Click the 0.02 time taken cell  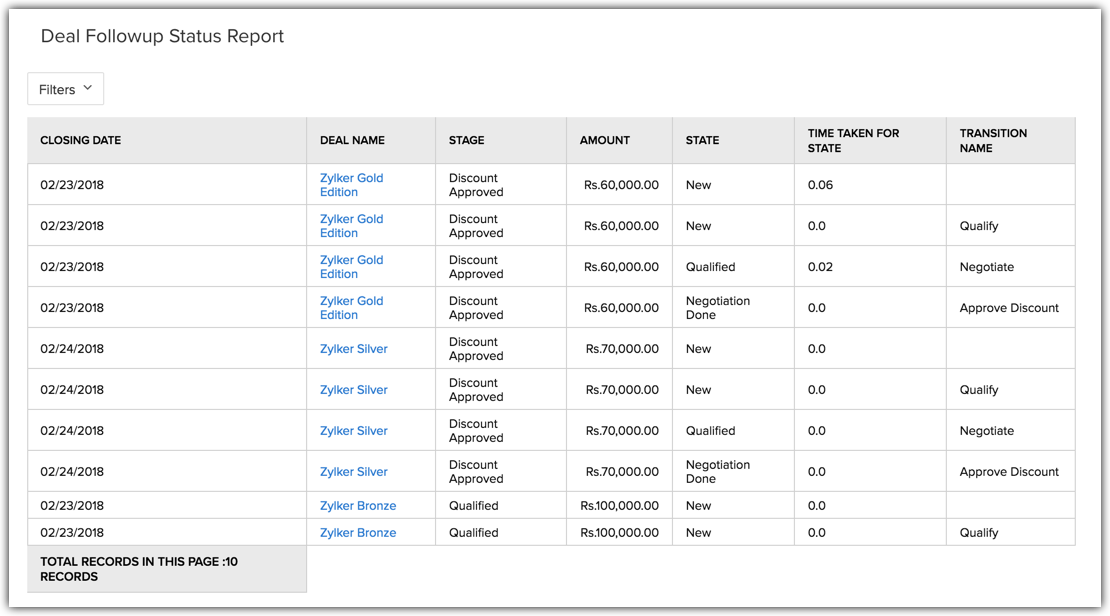click(x=820, y=267)
